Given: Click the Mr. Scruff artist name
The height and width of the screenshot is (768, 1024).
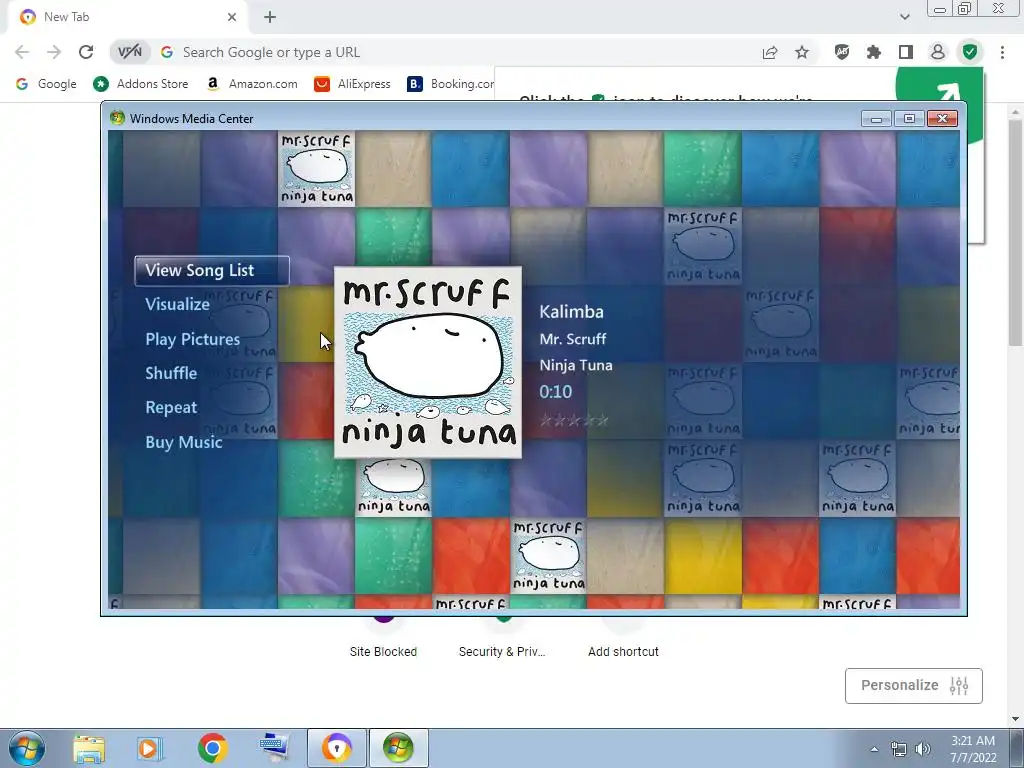Looking at the screenshot, I should click(572, 339).
